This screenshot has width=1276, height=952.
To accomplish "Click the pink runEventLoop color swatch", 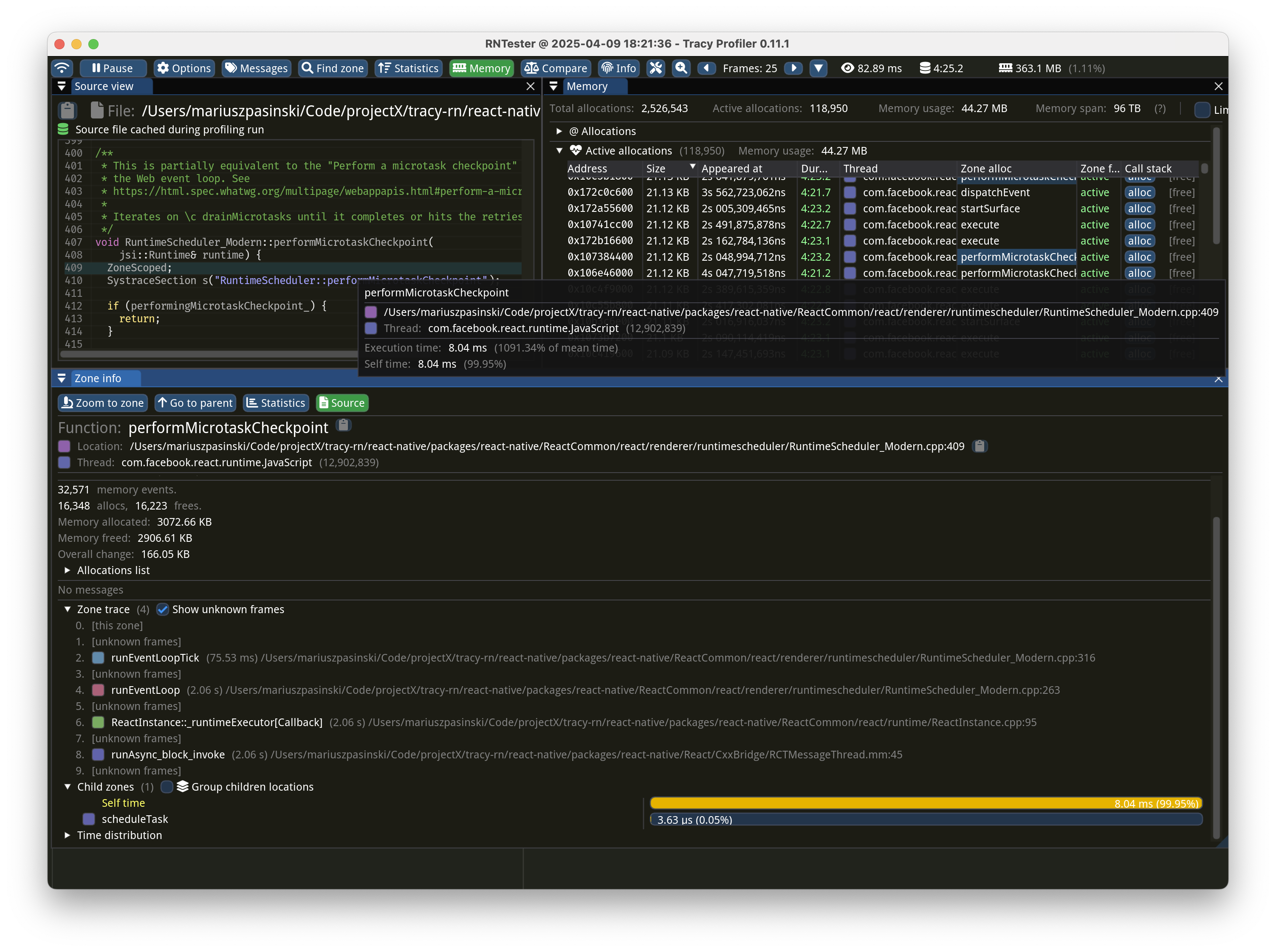I will point(99,690).
